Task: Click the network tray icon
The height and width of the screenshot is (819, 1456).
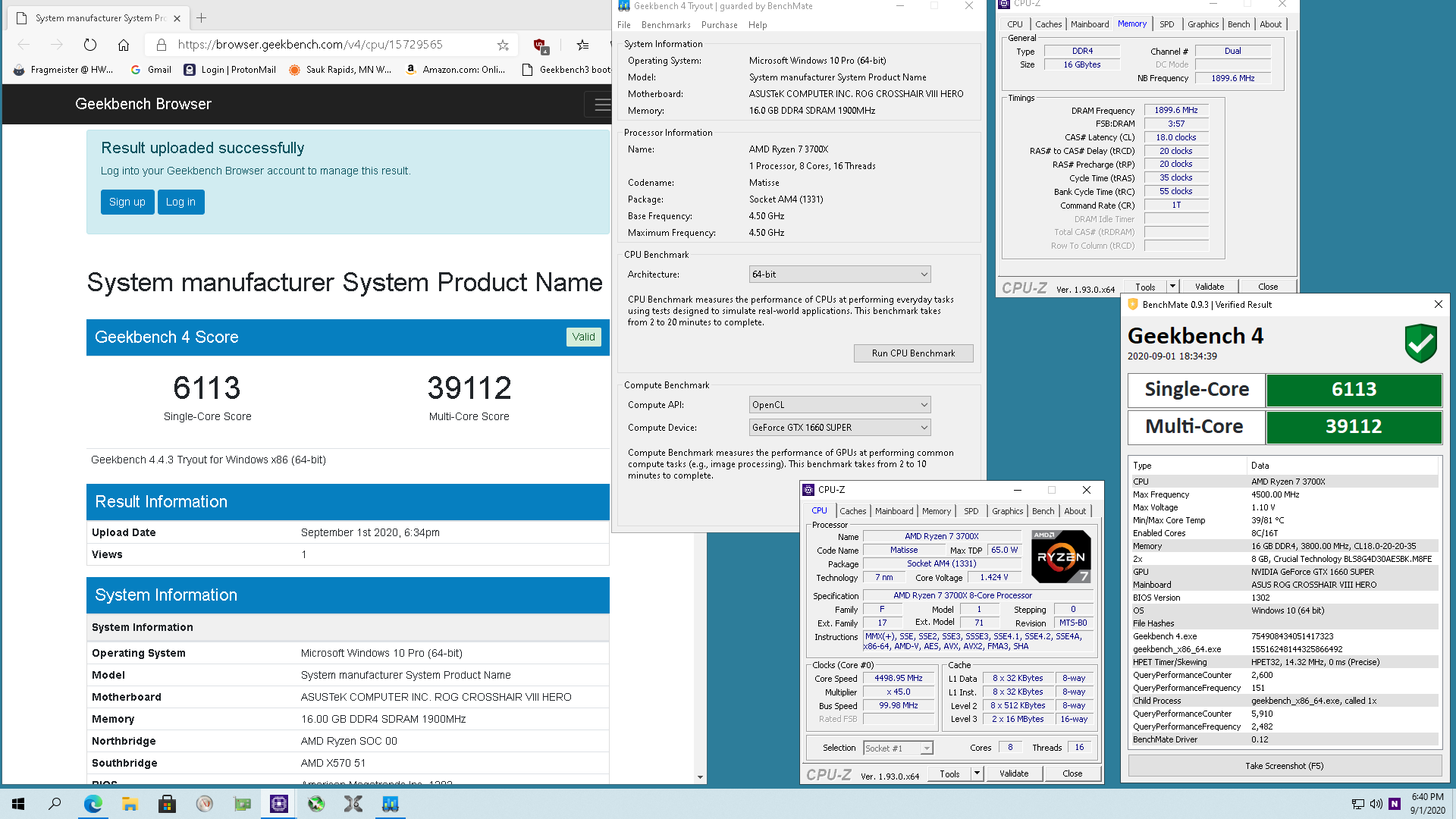Action: pyautogui.click(x=1357, y=804)
